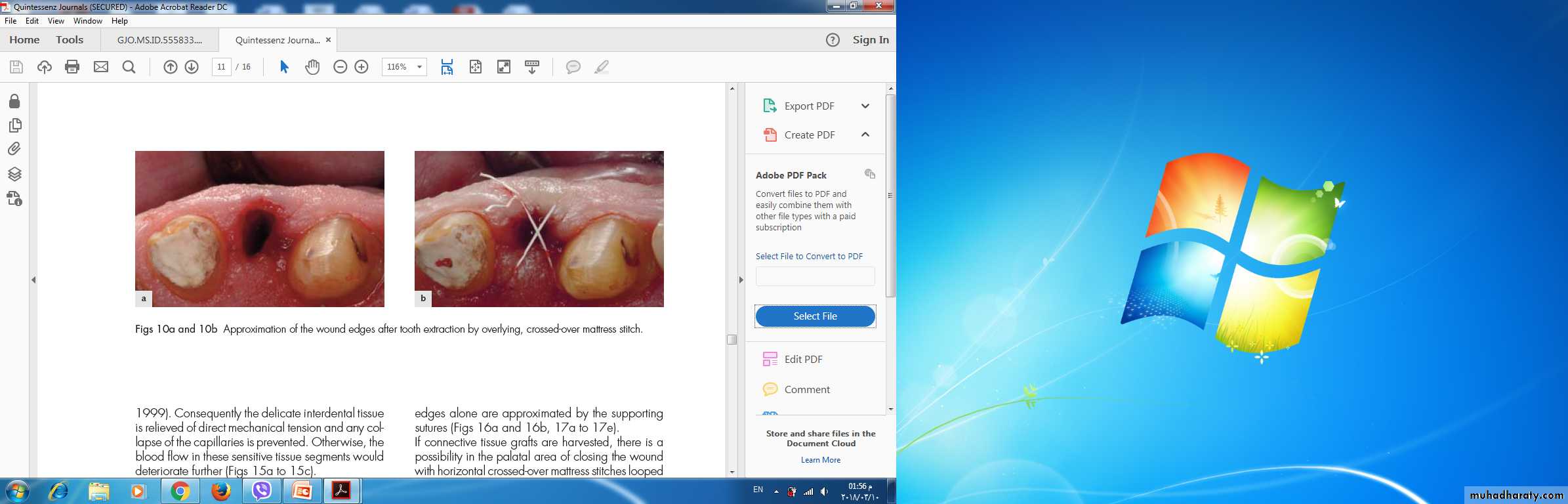Send file by email envelope icon

(x=101, y=67)
